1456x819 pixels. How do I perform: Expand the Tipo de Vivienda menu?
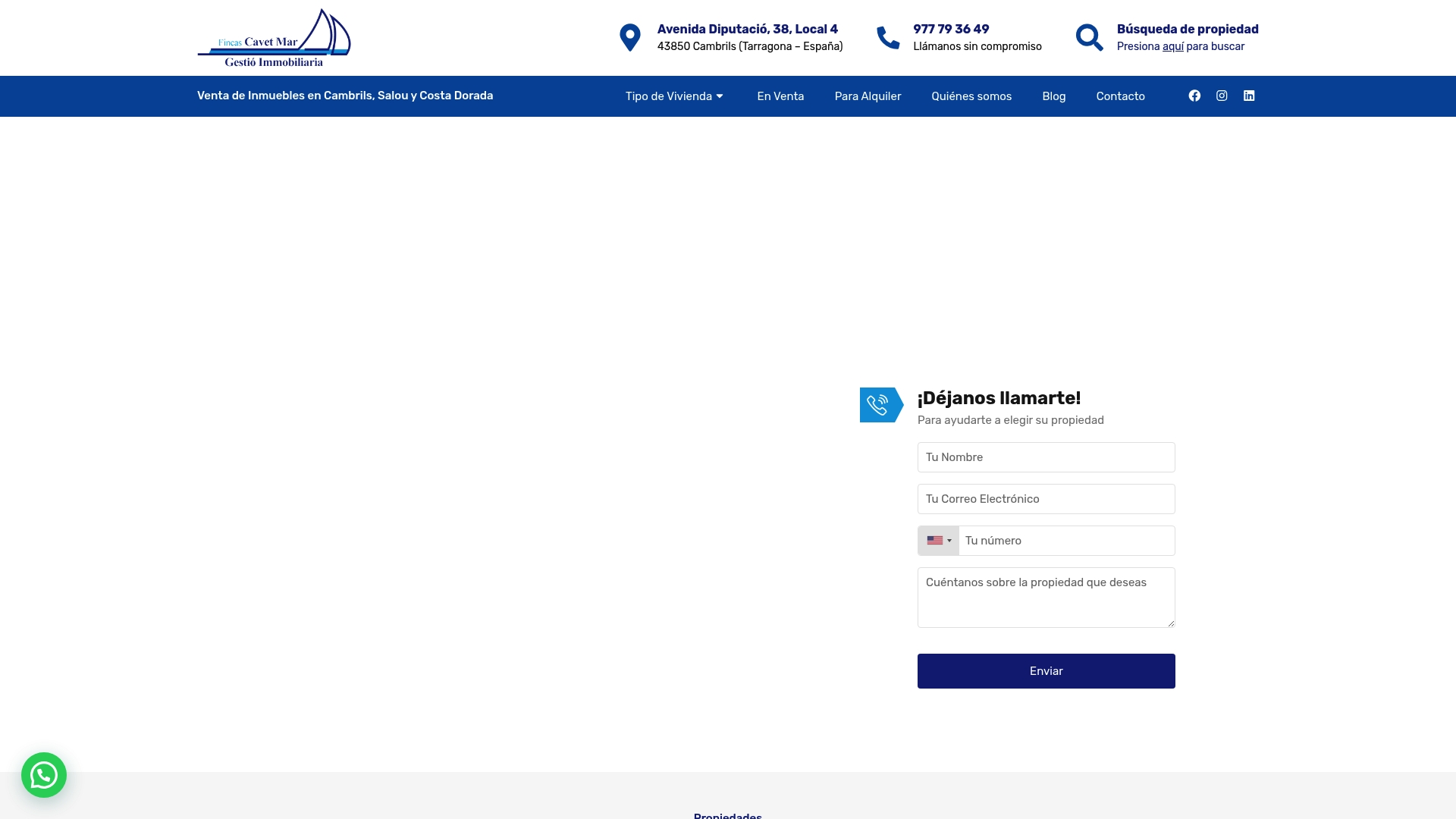(674, 96)
